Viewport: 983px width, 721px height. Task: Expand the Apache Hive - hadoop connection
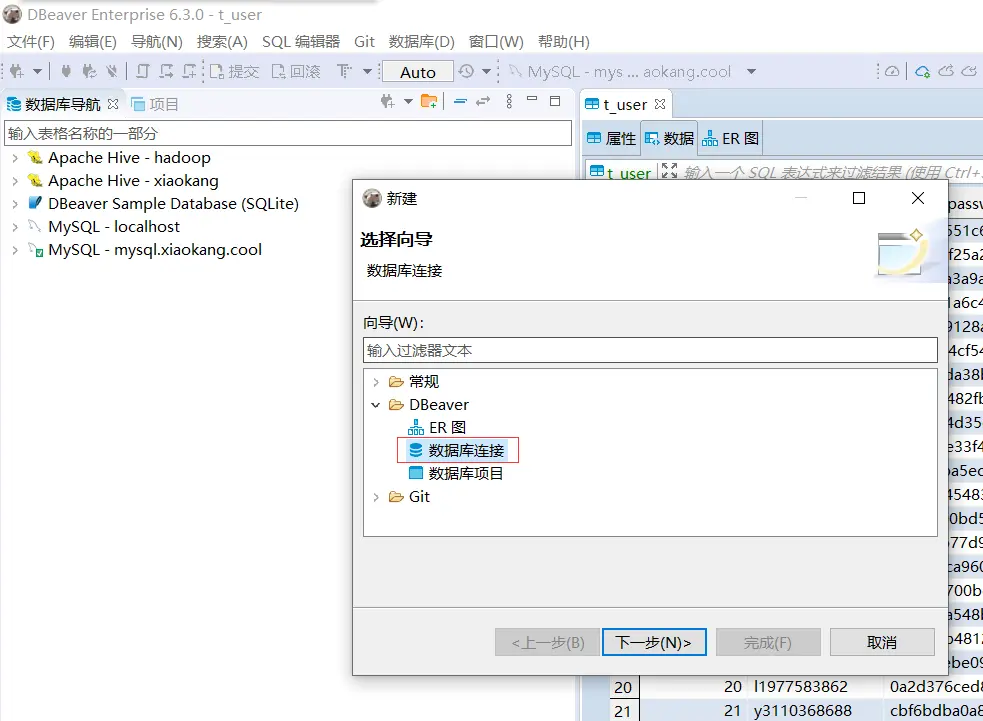[x=15, y=158]
